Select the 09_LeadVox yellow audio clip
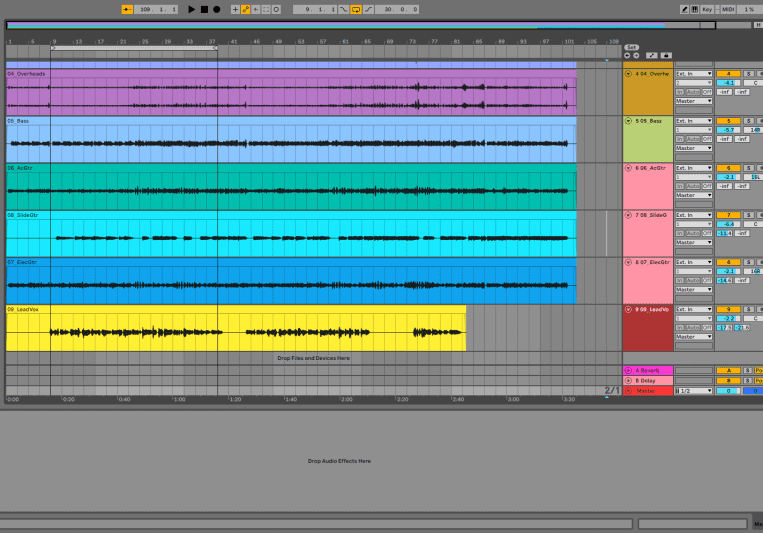Screen dimensions: 763x533 coord(236,328)
